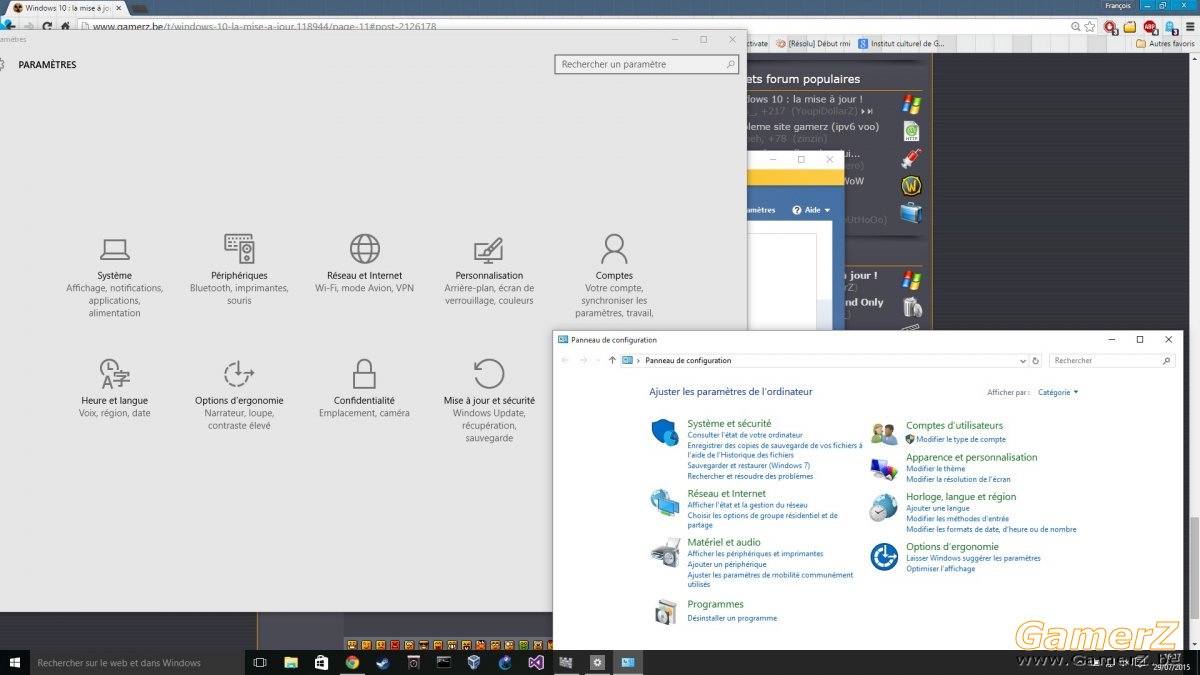Open Personnalisation settings icon
Image resolution: width=1200 pixels, height=675 pixels.
[489, 249]
